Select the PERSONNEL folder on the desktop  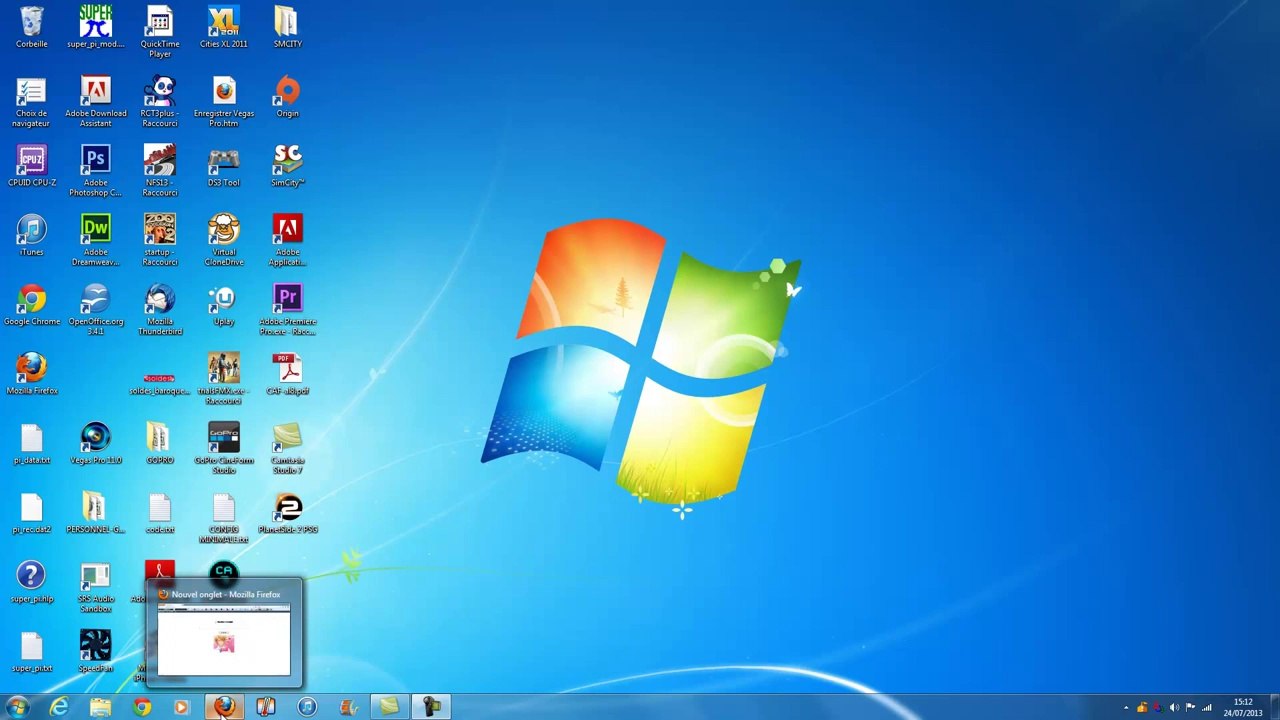pyautogui.click(x=95, y=513)
